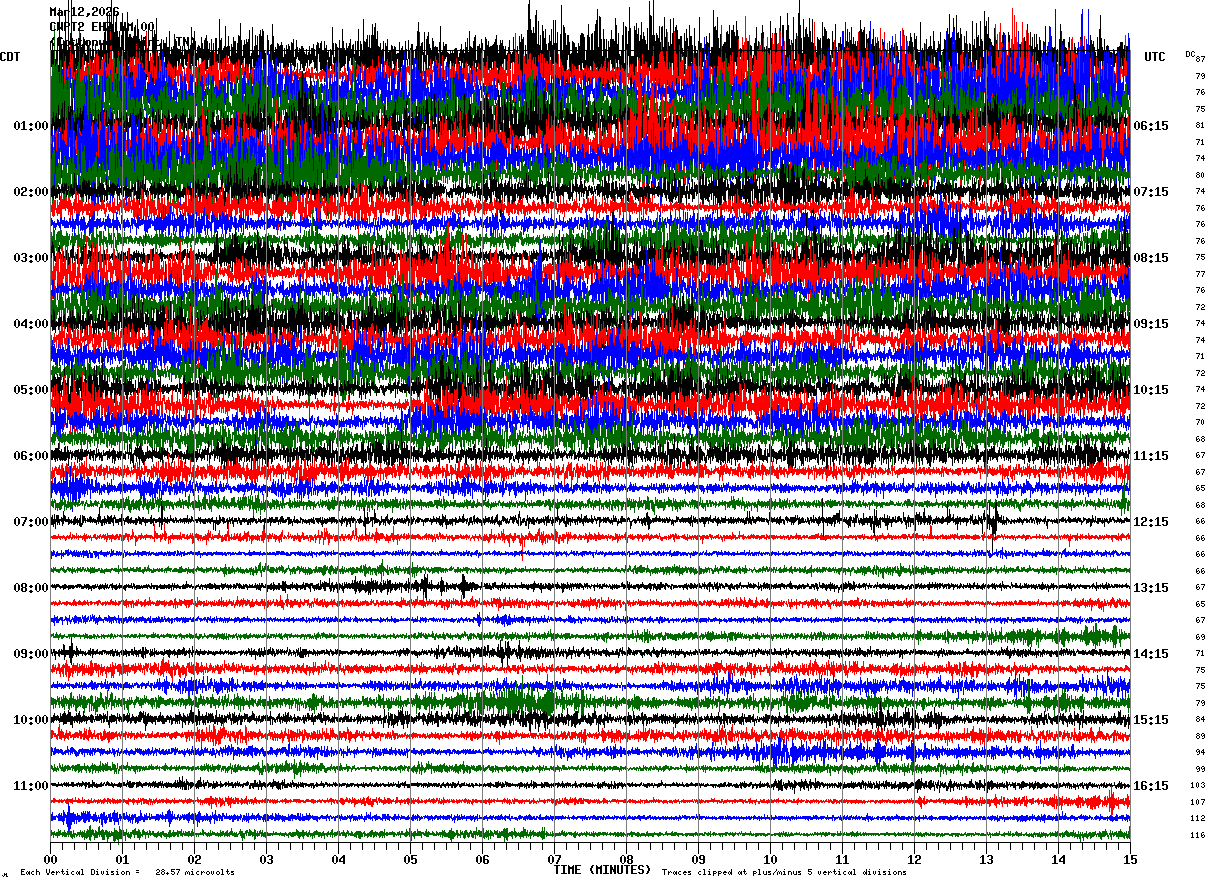
Task: Select the 01:00 CDT time label
Action: coord(31,126)
